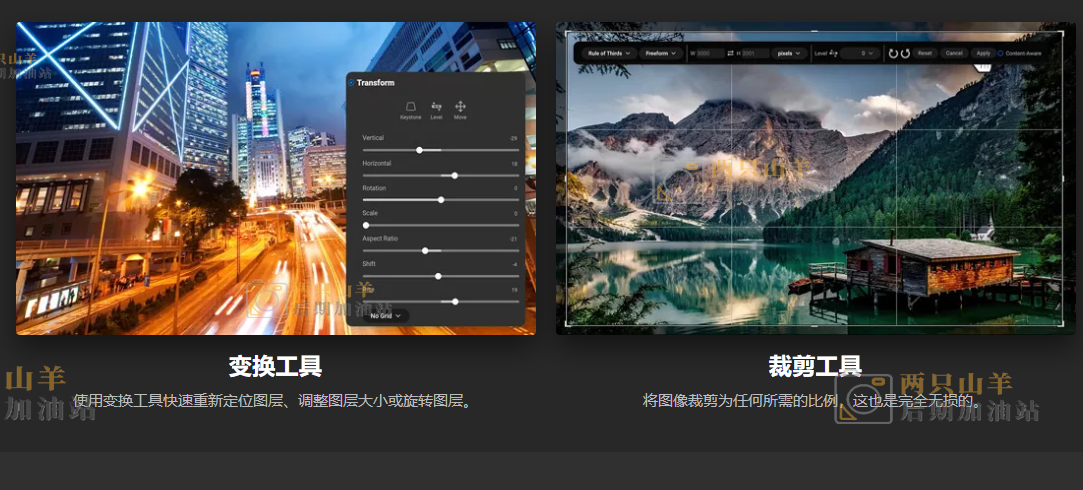Rotate the crop counterclockwise
The image size is (1083, 490).
(x=893, y=53)
